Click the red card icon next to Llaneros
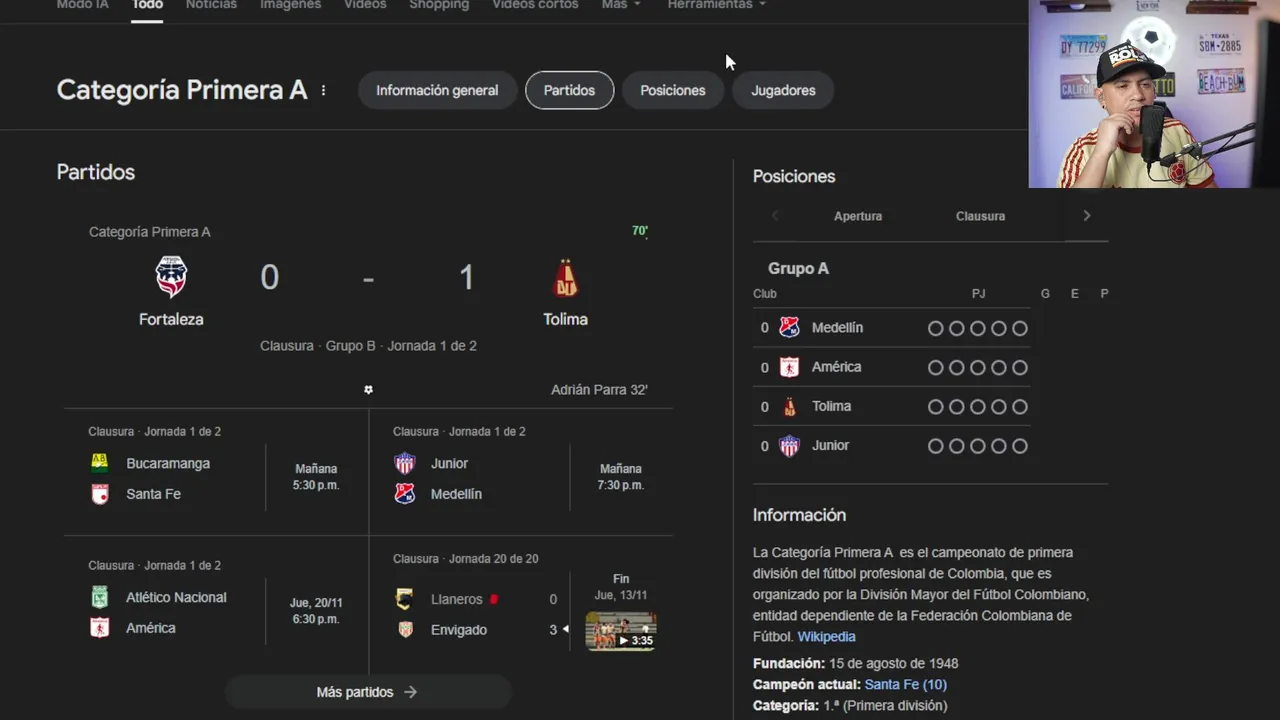 (494, 599)
